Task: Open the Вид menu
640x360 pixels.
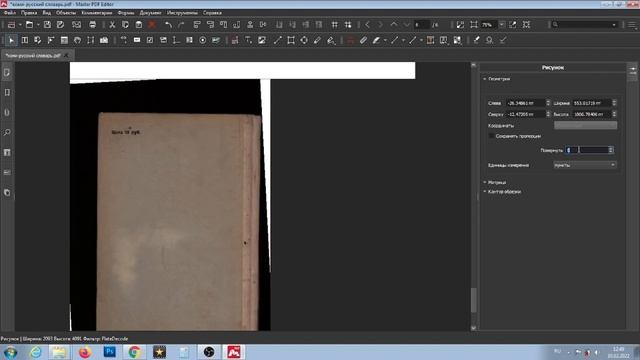Action: pyautogui.click(x=47, y=13)
